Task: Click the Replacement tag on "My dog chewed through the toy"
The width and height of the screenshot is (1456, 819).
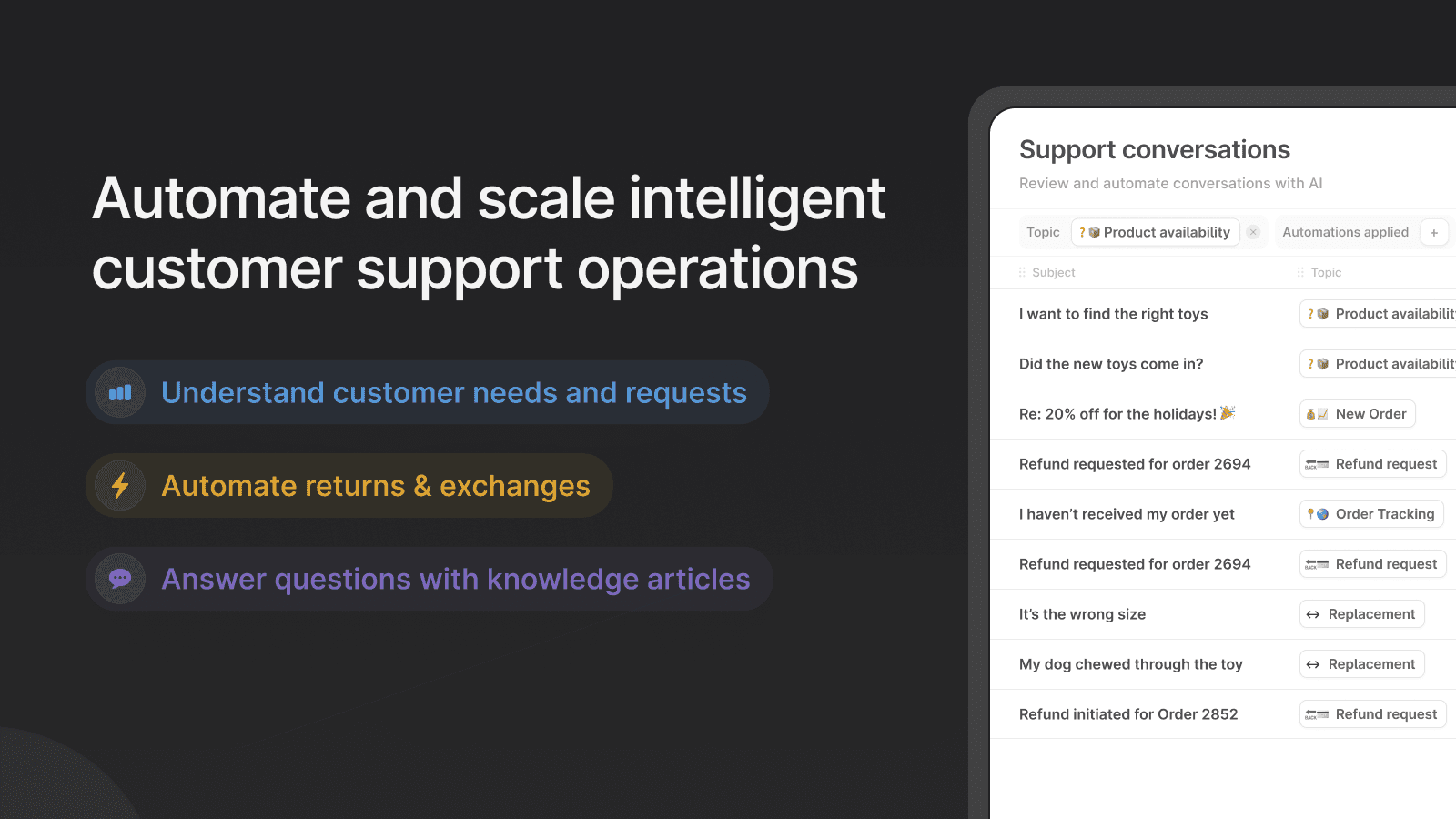Action: pos(1361,663)
